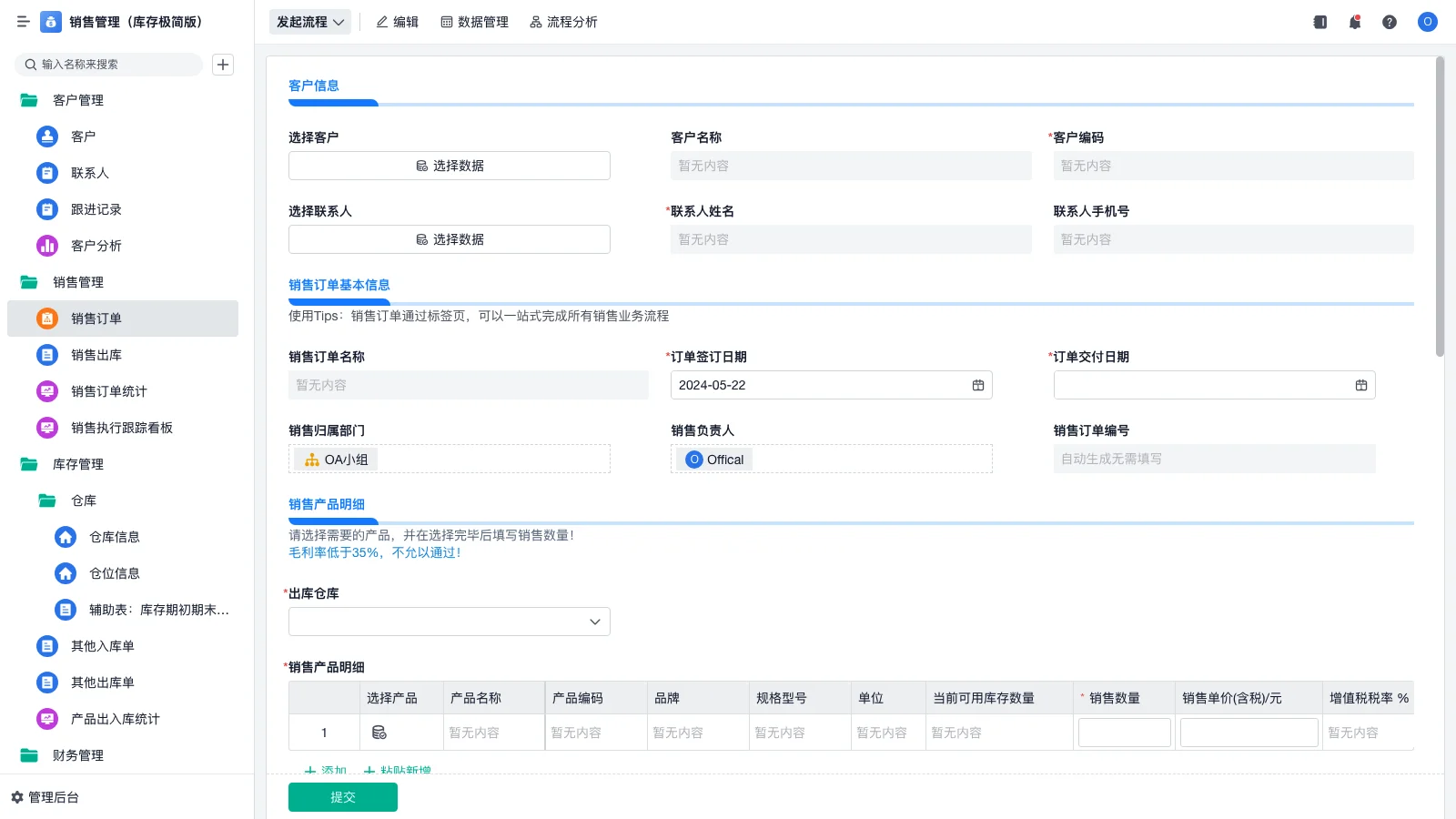Open 数据管理 from the top toolbar

[x=474, y=22]
